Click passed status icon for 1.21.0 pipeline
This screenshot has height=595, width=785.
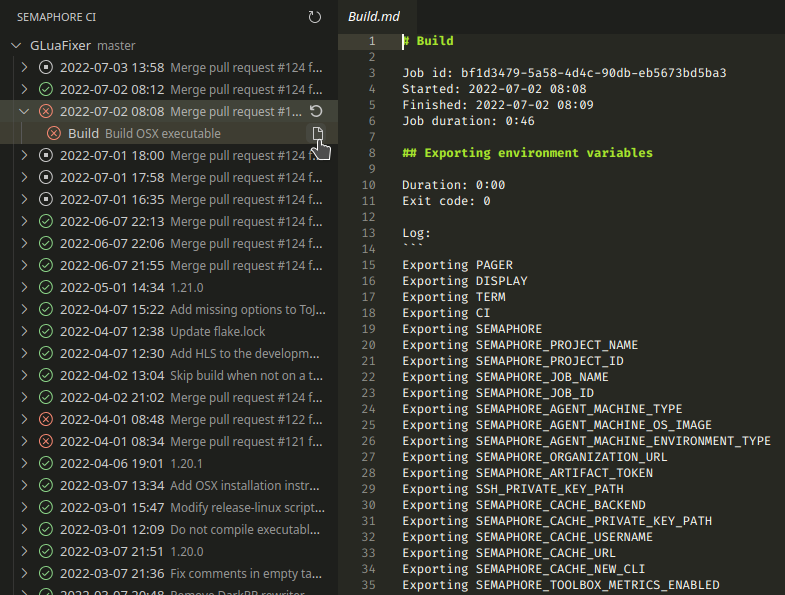coord(46,287)
